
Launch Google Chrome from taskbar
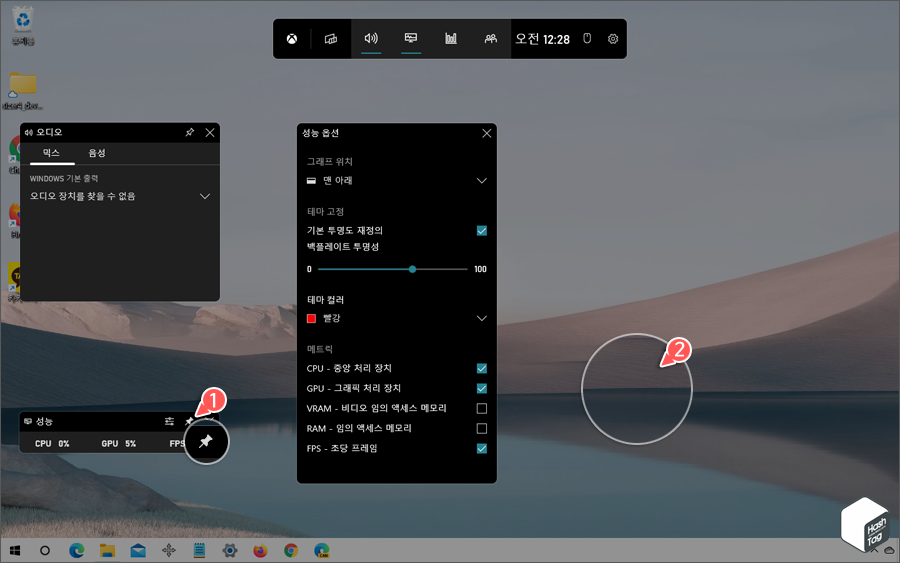tap(291, 551)
